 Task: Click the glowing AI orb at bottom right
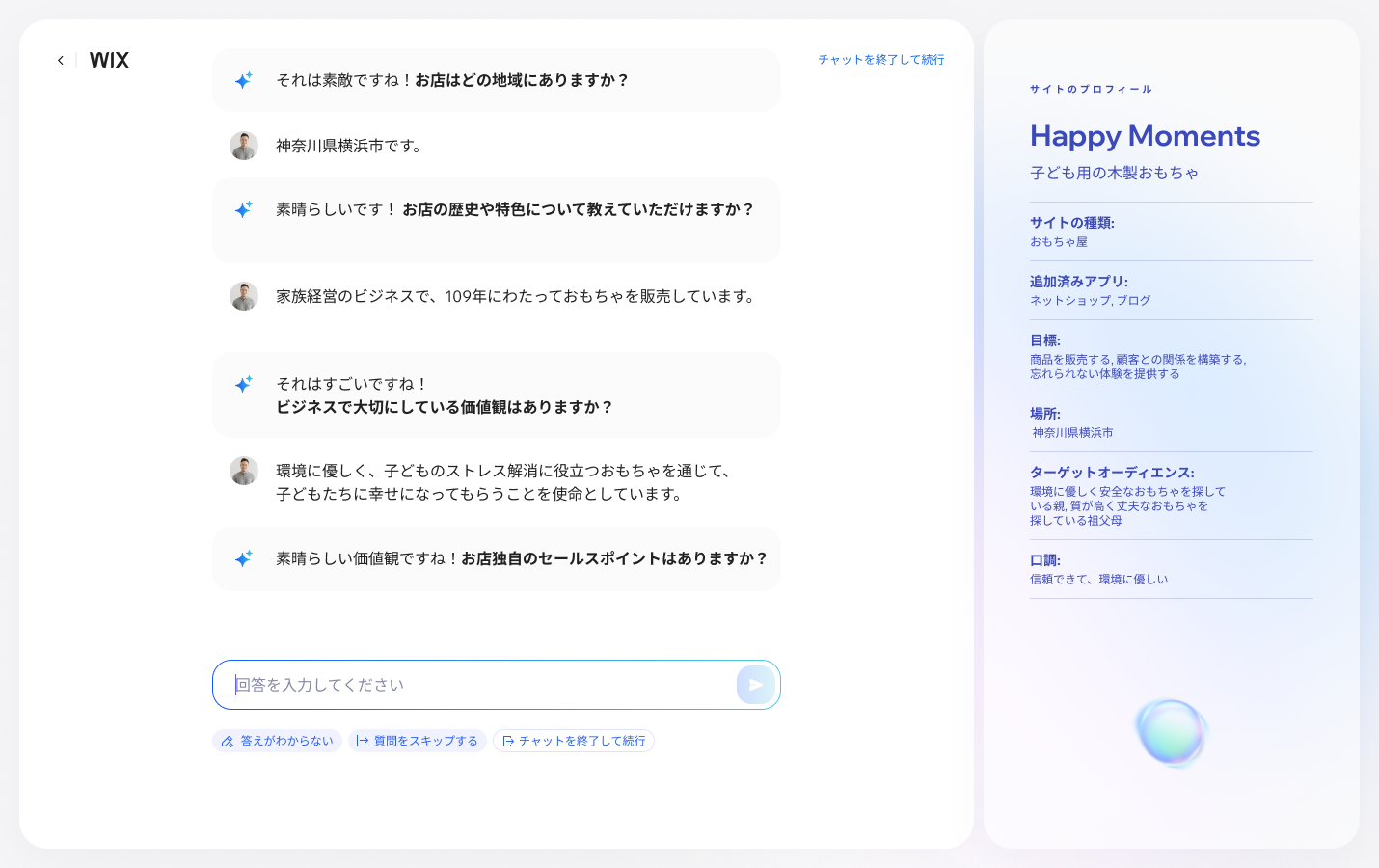[x=1172, y=733]
